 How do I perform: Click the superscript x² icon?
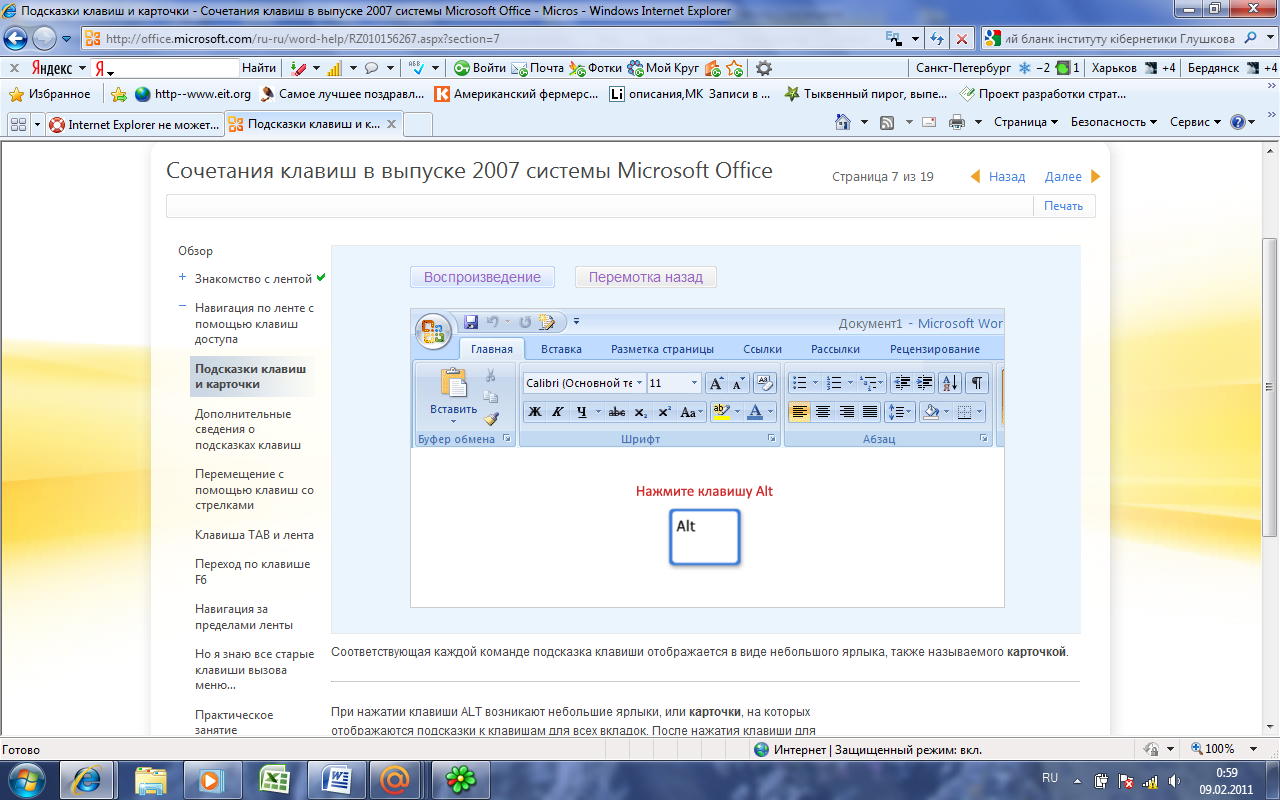(664, 412)
